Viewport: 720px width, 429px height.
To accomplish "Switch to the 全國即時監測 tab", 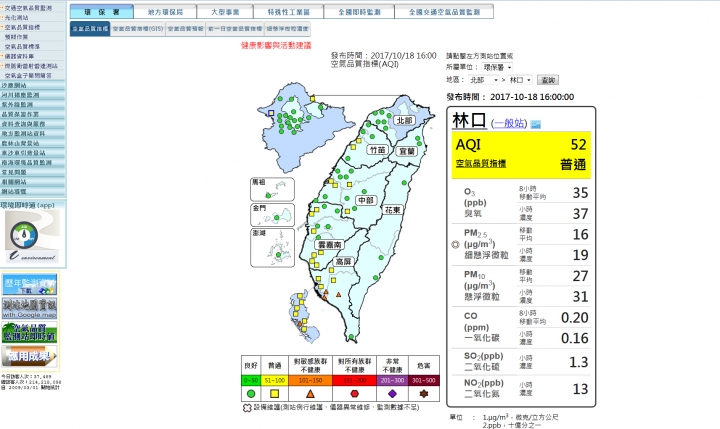I will pos(359,12).
